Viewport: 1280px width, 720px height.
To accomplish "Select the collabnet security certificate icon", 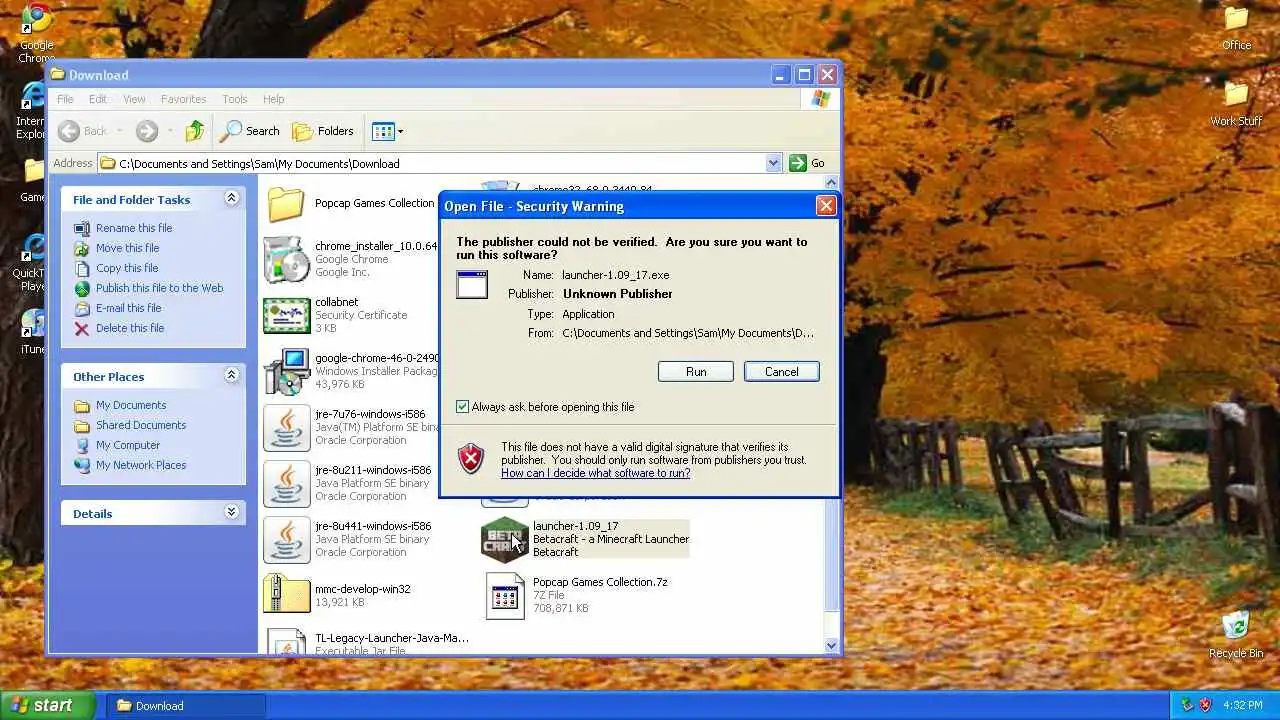I will 286,315.
